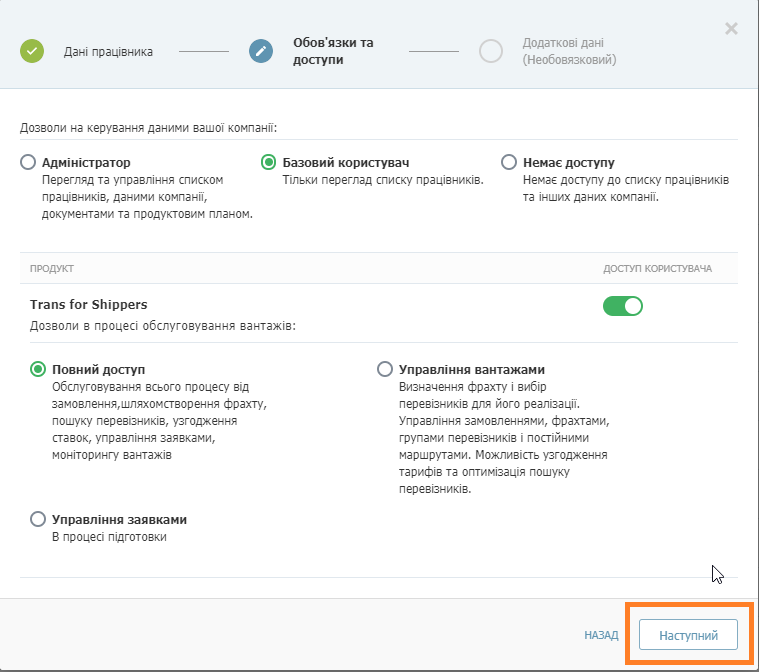
Task: Click the green checkmark step icon
Action: (32, 51)
